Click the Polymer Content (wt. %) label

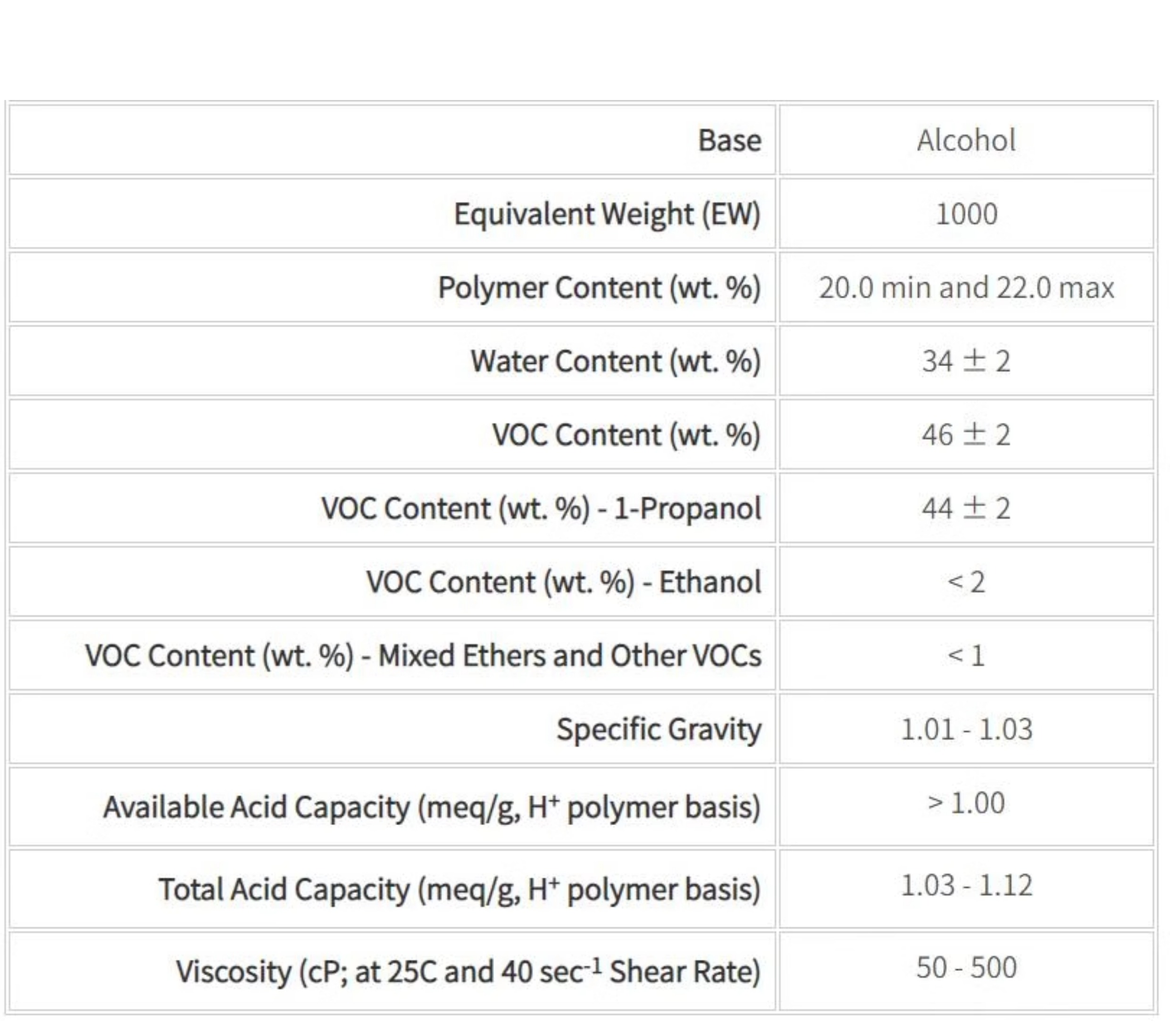(x=599, y=287)
